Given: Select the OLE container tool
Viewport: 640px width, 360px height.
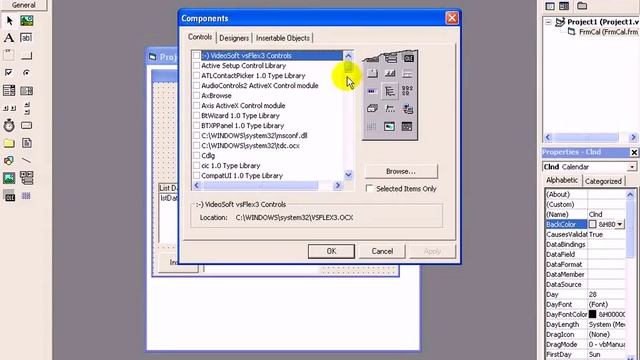Looking at the screenshot, I should click(x=9, y=196).
